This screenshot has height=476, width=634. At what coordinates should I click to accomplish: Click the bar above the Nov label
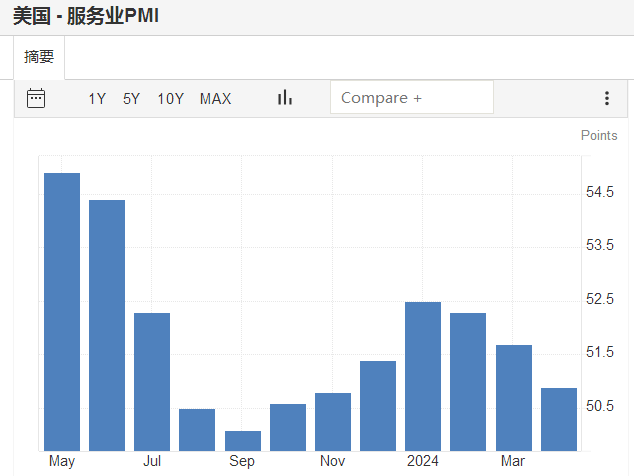tap(333, 421)
